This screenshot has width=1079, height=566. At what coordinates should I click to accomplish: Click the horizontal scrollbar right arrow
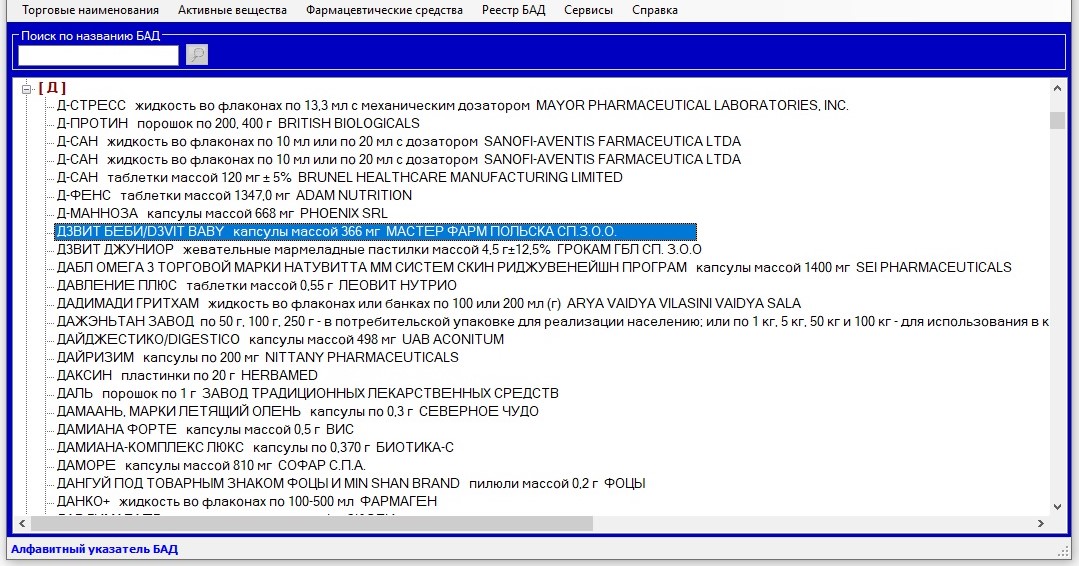click(1041, 523)
